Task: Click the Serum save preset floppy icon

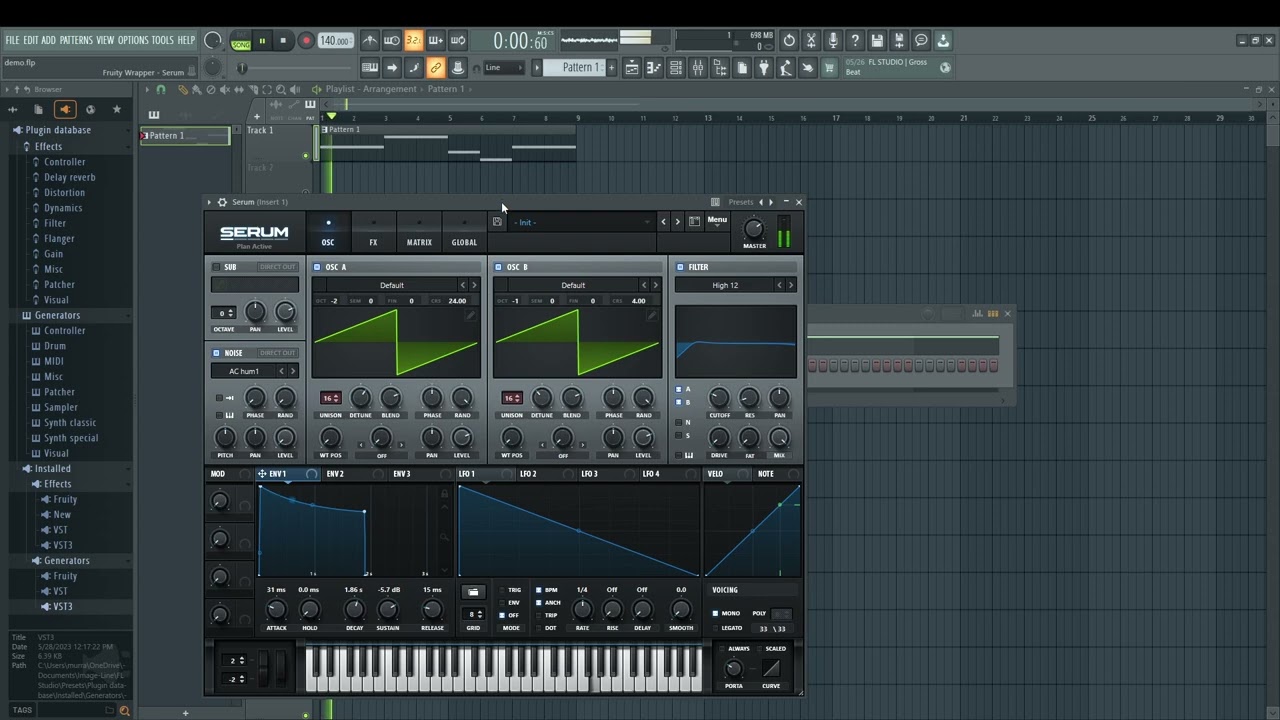Action: pyautogui.click(x=497, y=222)
